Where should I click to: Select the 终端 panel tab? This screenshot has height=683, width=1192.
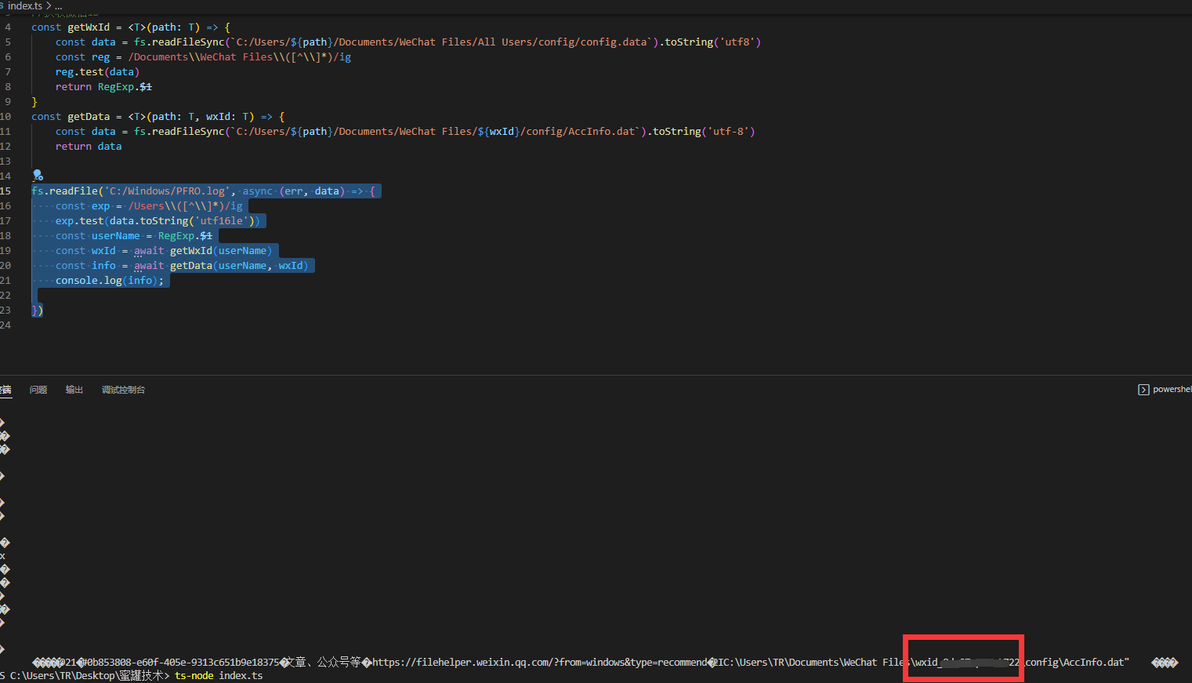click(x=5, y=389)
